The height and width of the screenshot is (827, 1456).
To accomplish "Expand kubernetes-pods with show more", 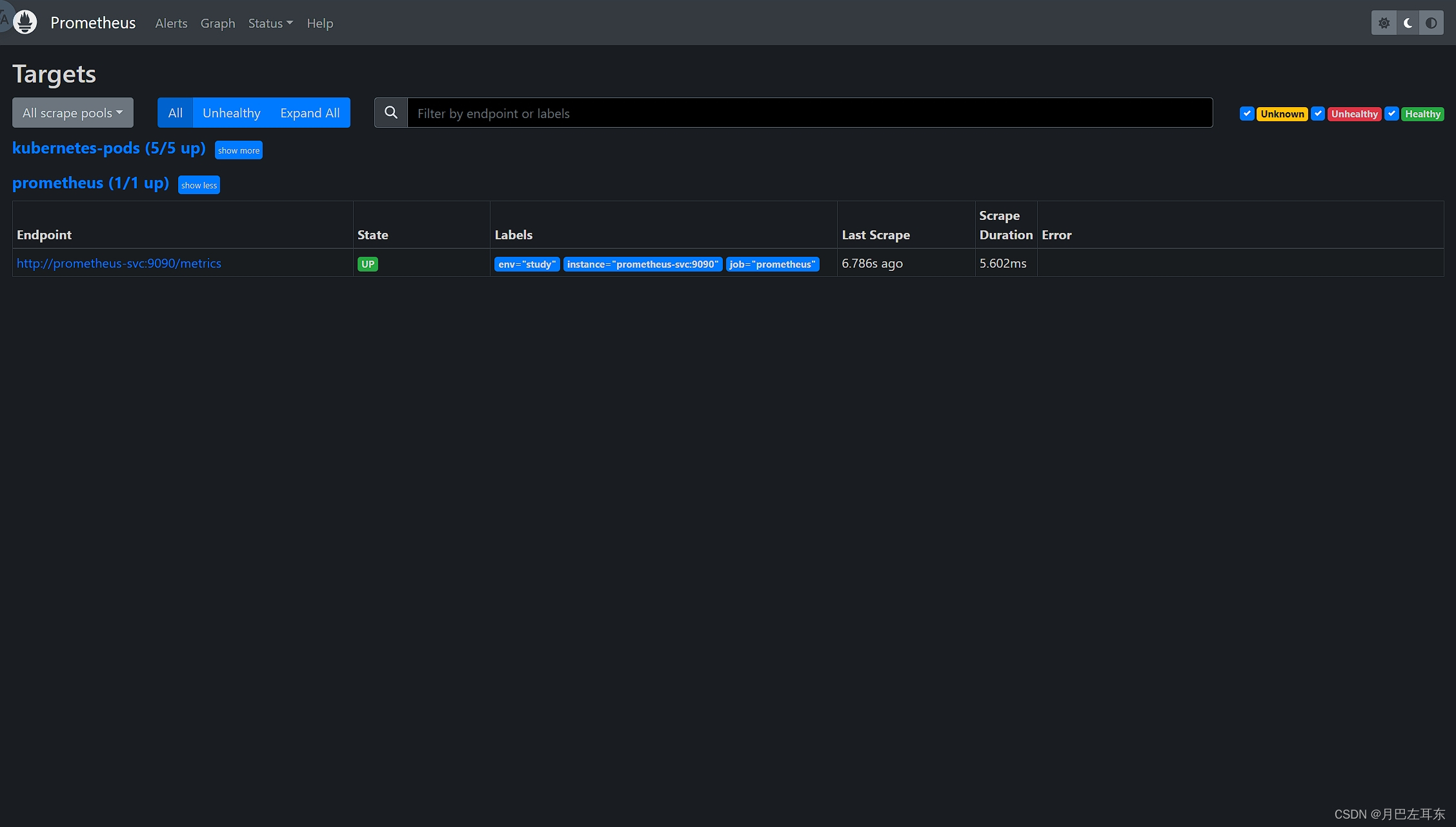I will point(239,150).
